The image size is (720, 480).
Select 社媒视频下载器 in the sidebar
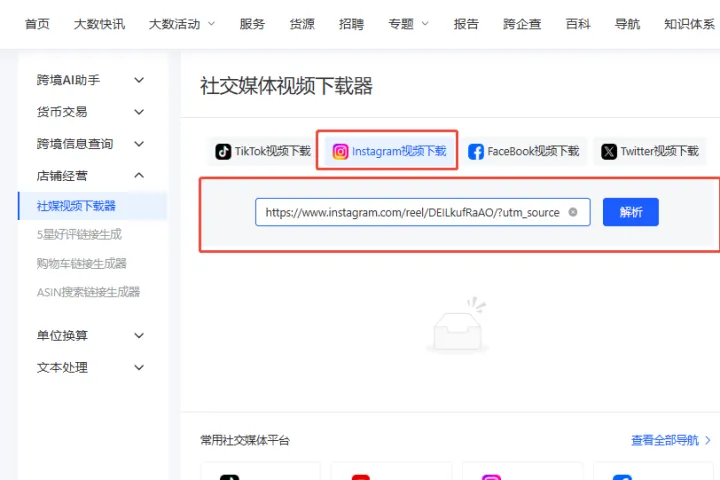point(92,206)
